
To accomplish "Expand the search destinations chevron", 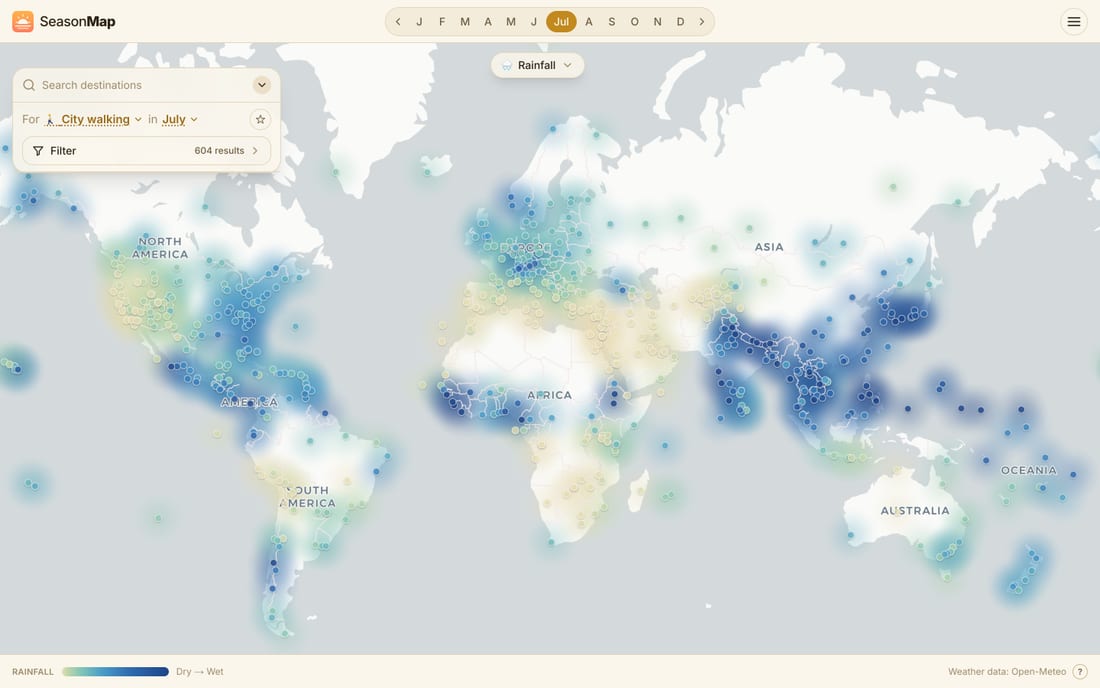I will click(262, 85).
